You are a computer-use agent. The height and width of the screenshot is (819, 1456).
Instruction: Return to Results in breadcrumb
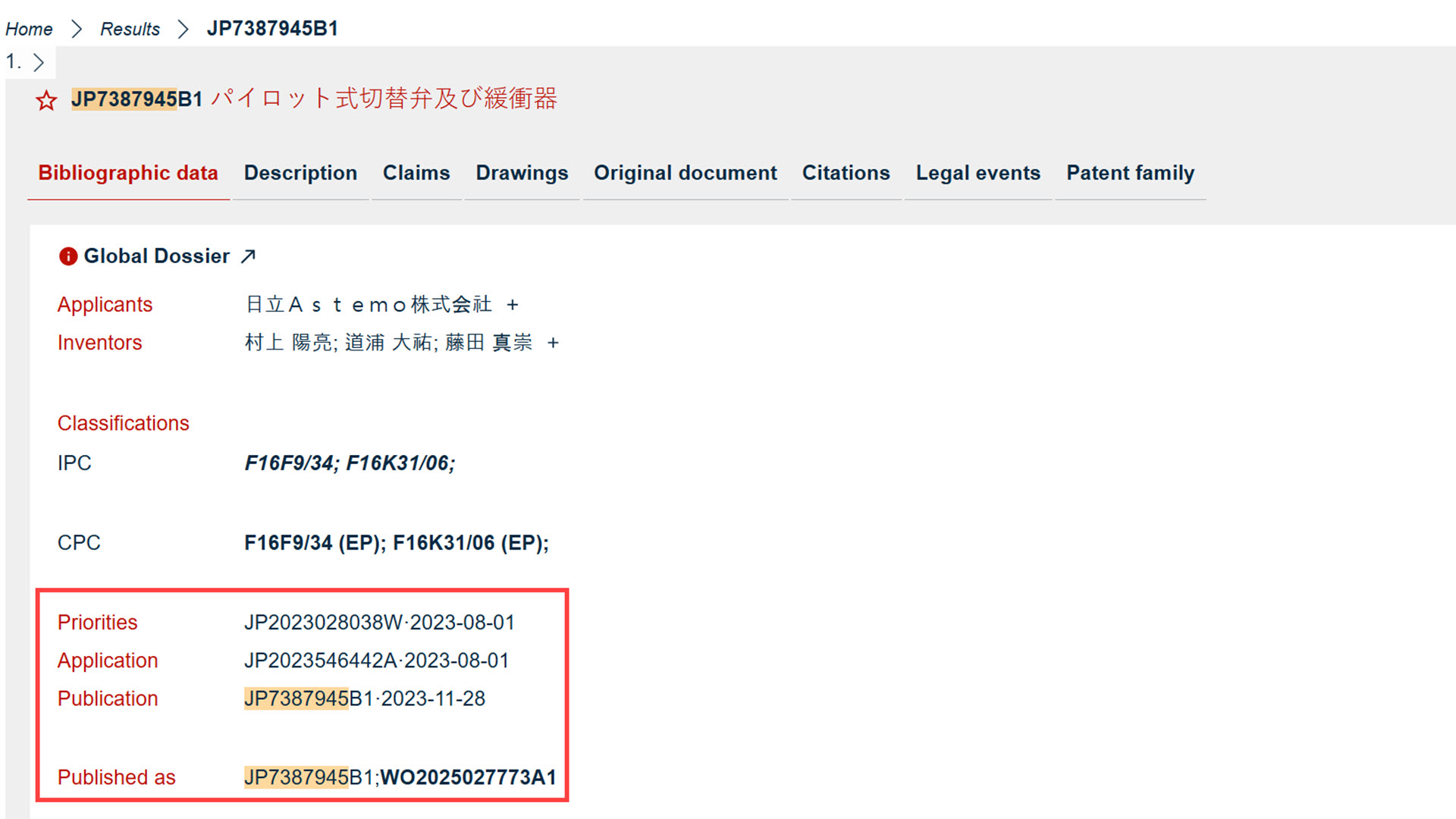click(x=130, y=29)
